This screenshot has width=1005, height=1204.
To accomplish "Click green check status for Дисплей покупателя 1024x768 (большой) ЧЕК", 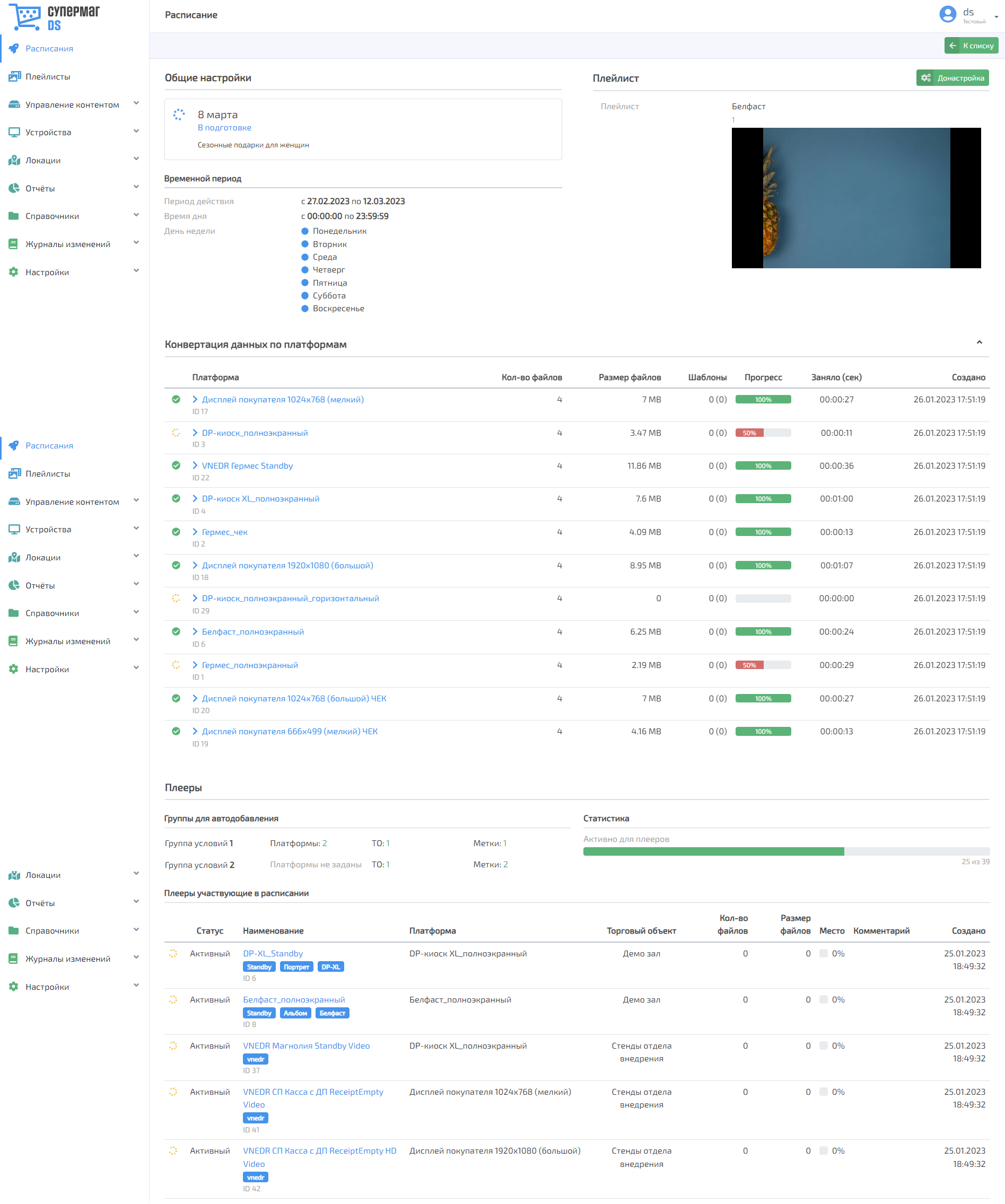I will click(x=176, y=698).
